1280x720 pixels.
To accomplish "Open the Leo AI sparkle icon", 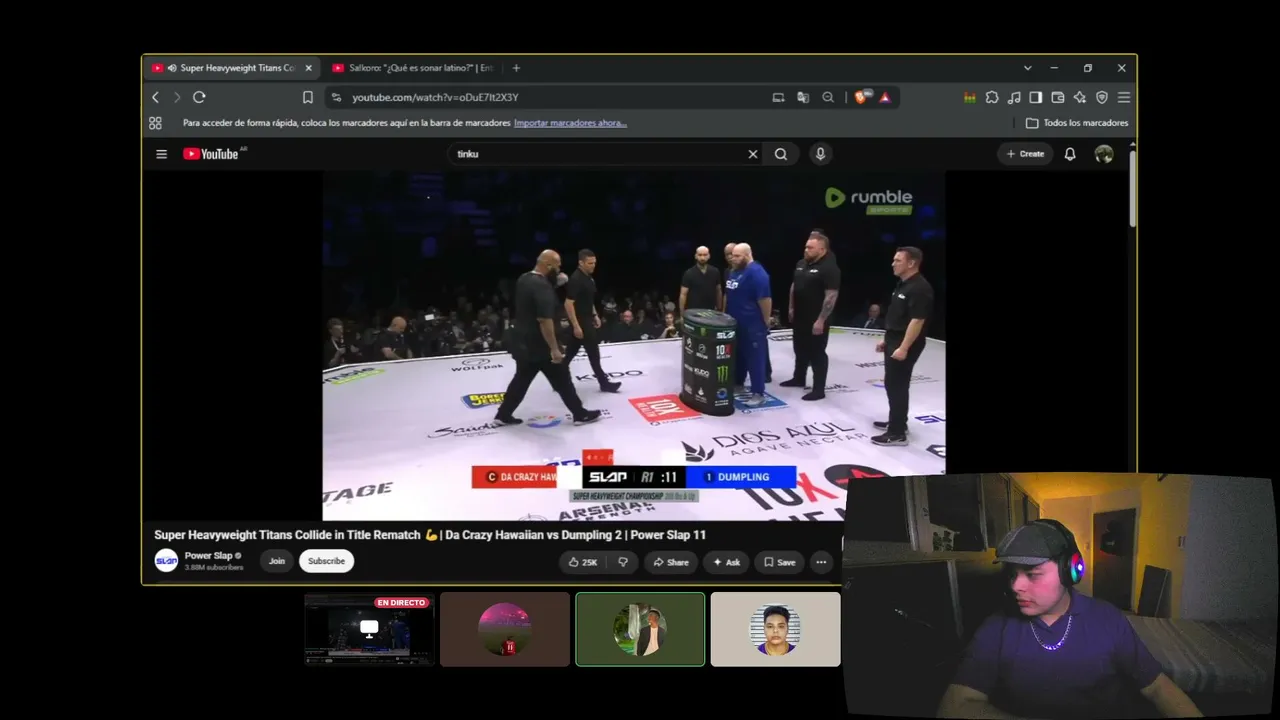I will pos(1080,97).
